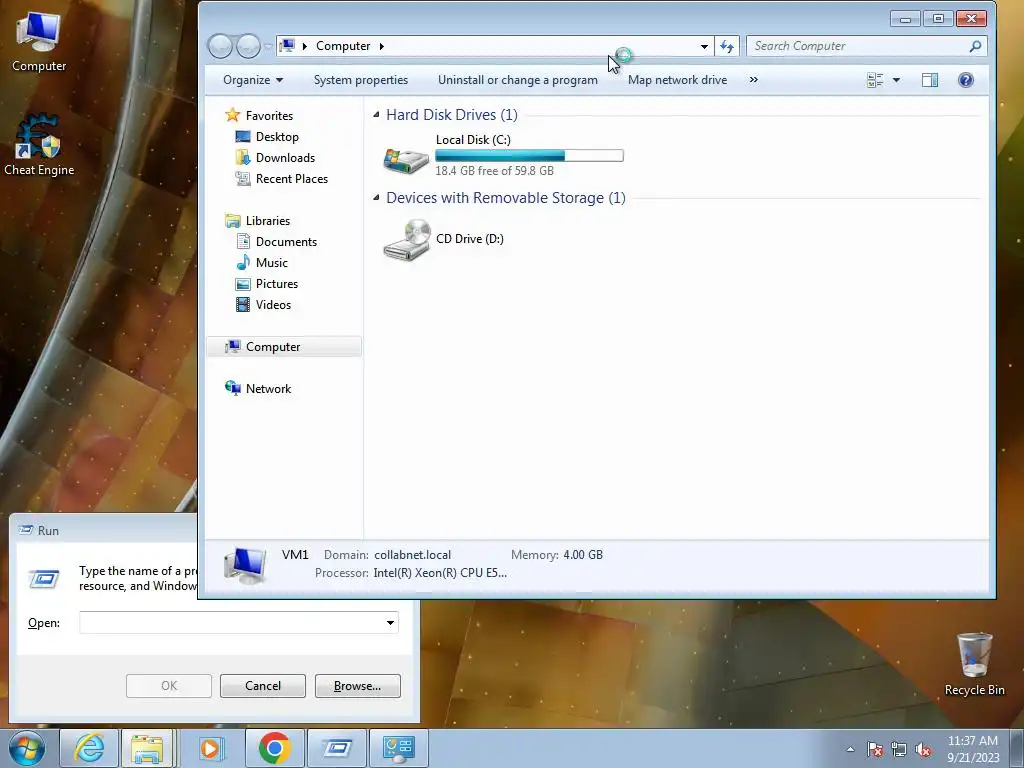Image resolution: width=1024 pixels, height=768 pixels.
Task: Click the Windows Explorer taskbar button
Action: pyautogui.click(x=148, y=748)
